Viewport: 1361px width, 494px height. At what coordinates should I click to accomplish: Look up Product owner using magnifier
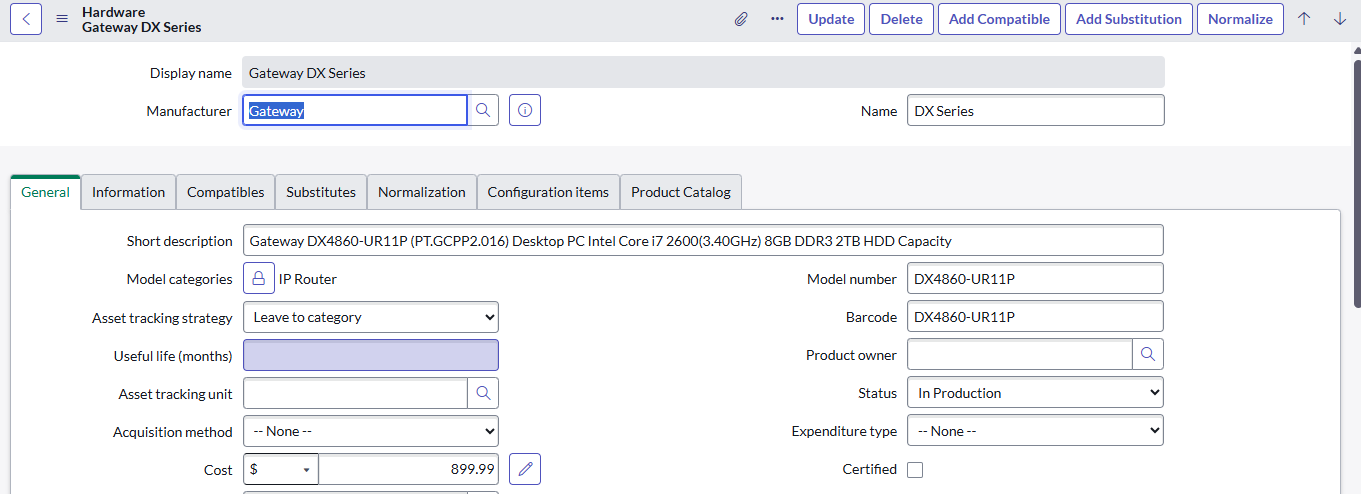1148,355
